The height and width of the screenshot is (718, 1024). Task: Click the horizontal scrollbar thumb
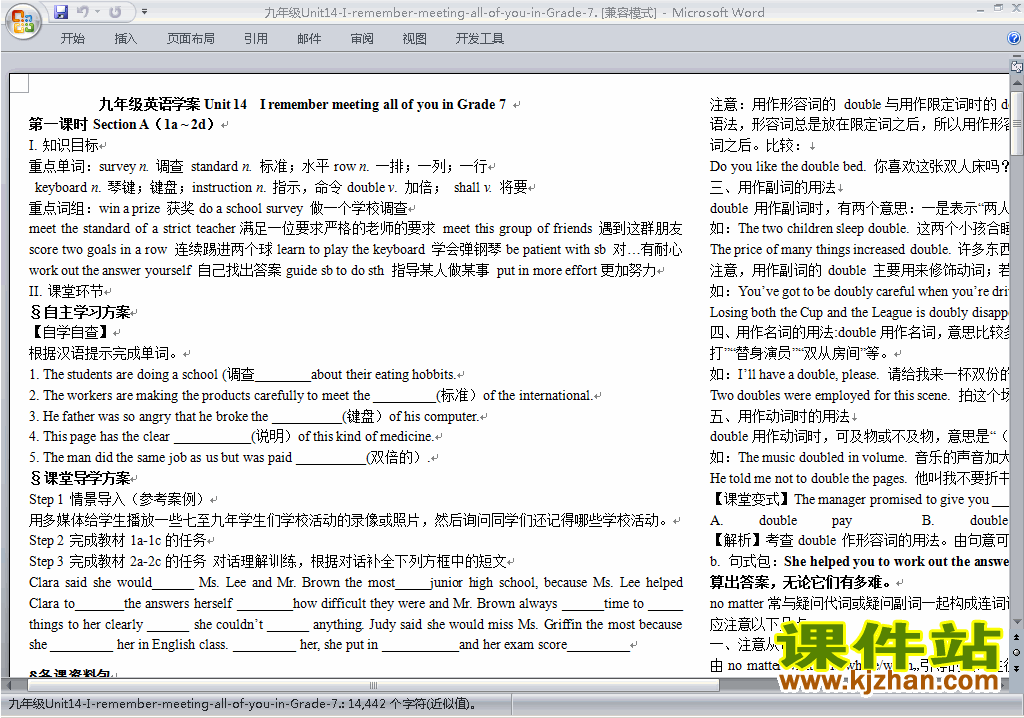coord(373,685)
